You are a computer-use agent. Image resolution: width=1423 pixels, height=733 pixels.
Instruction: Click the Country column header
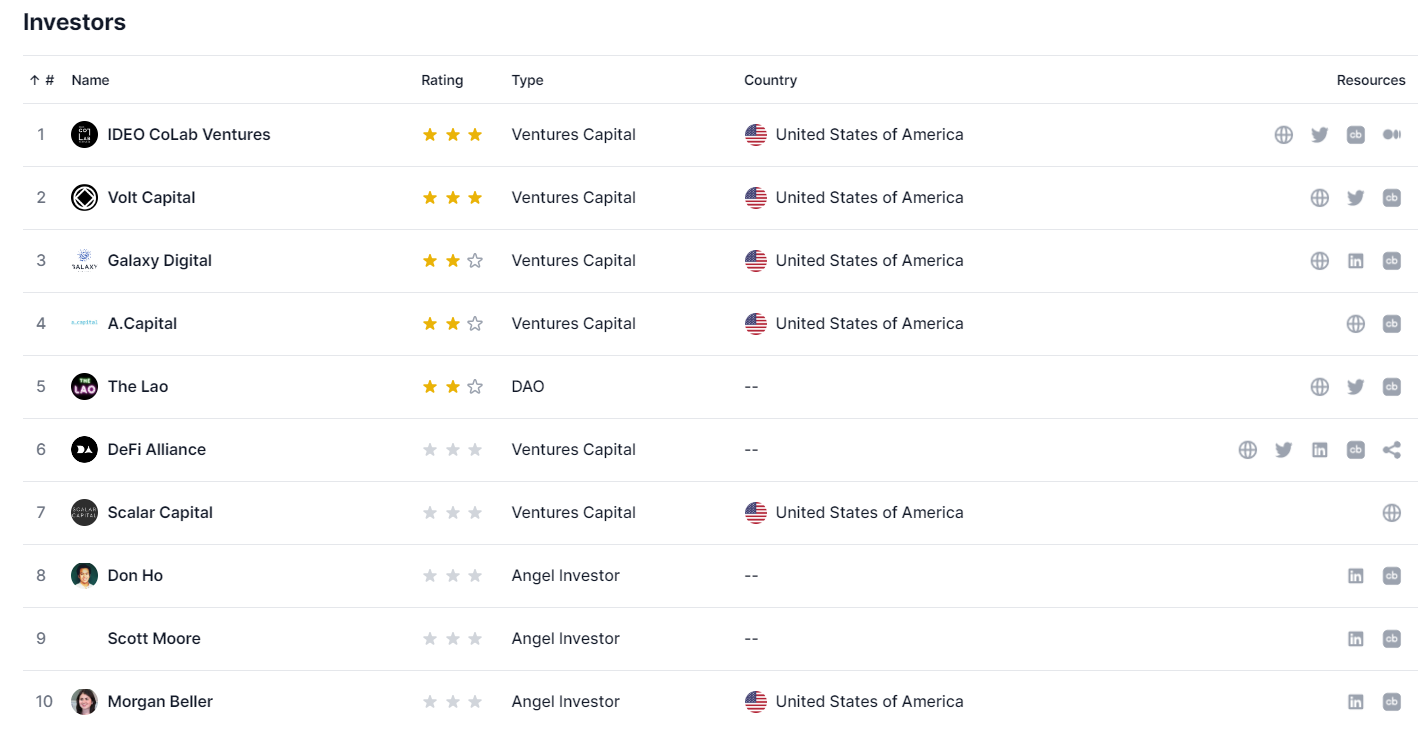[x=770, y=80]
